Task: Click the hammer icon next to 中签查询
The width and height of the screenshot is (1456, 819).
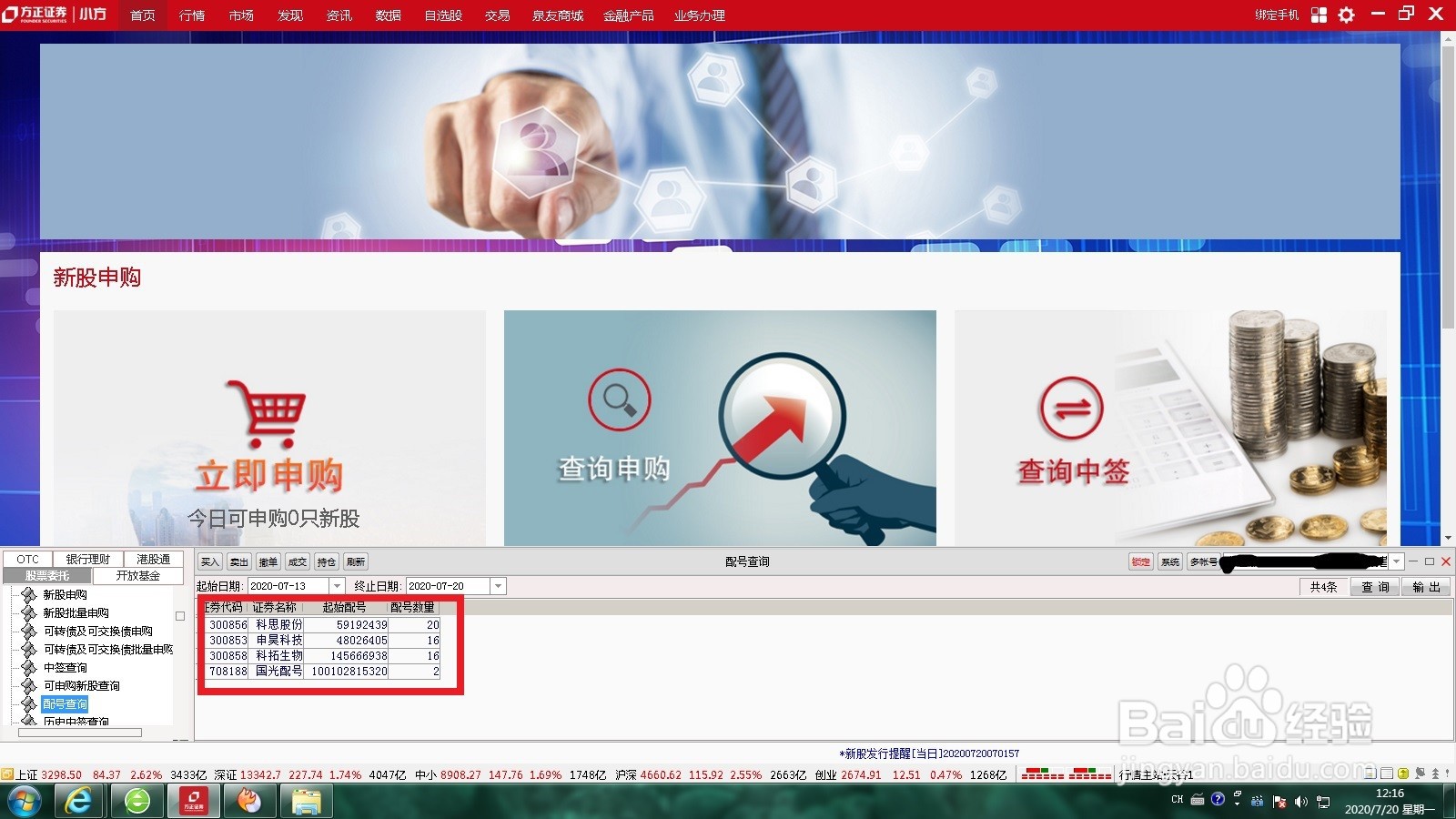Action: pyautogui.click(x=29, y=667)
